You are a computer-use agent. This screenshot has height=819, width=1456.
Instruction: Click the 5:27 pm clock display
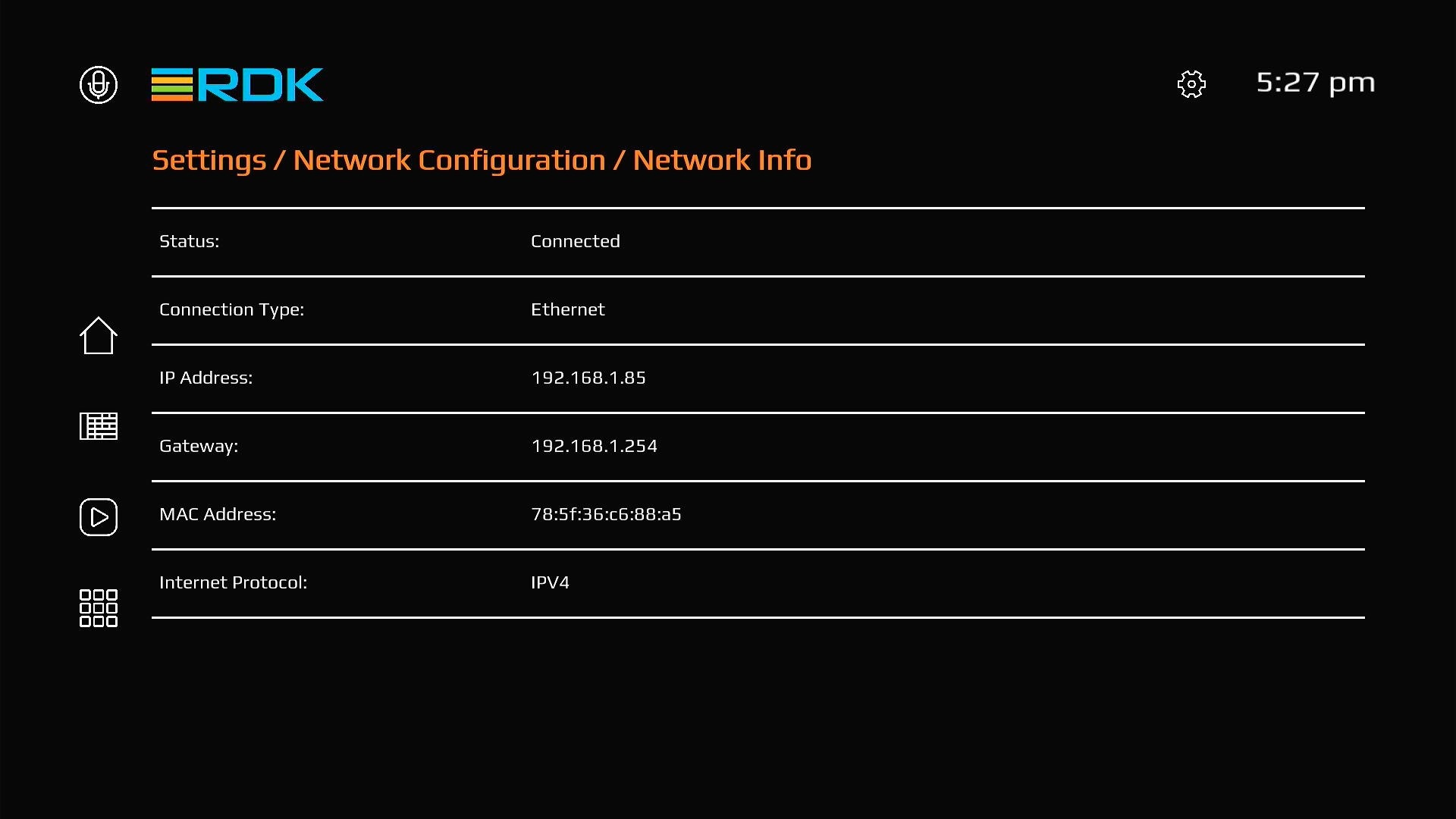click(x=1316, y=83)
